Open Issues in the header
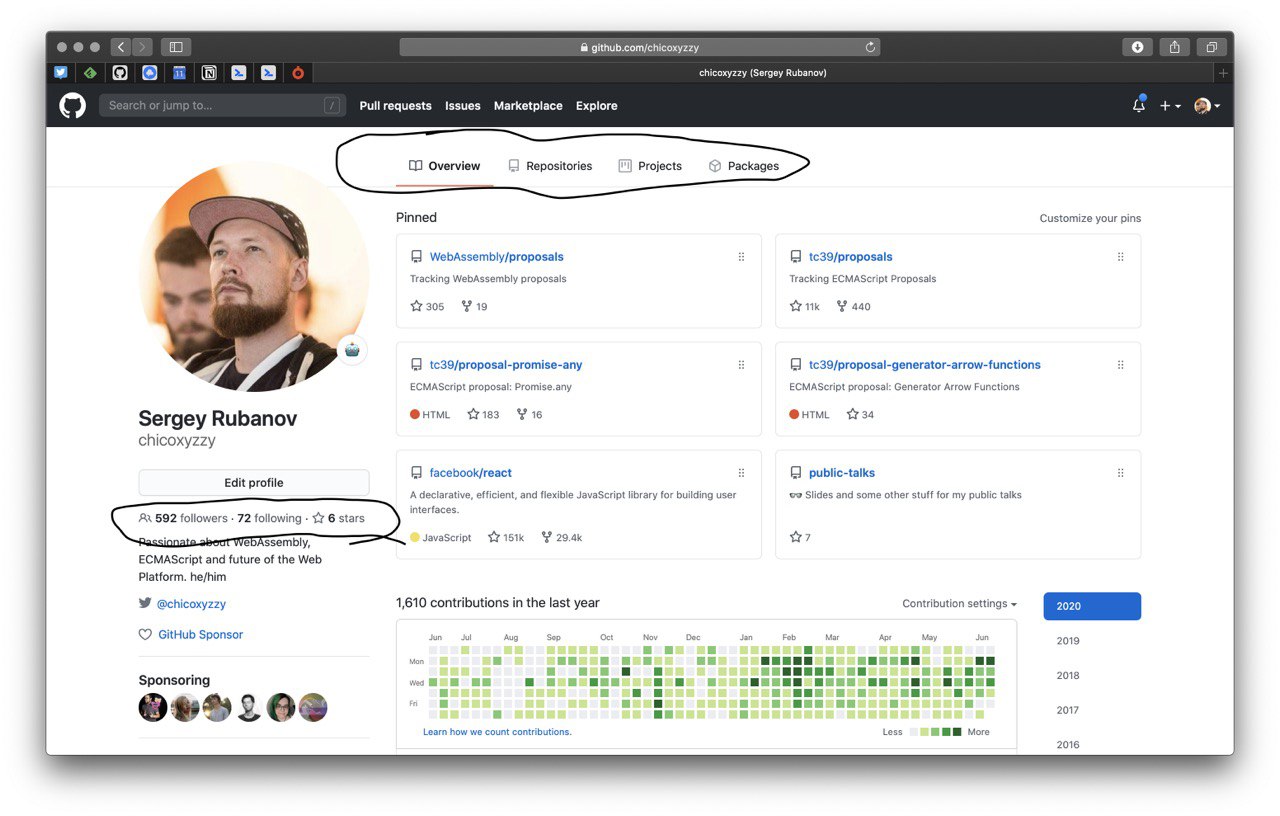 463,105
